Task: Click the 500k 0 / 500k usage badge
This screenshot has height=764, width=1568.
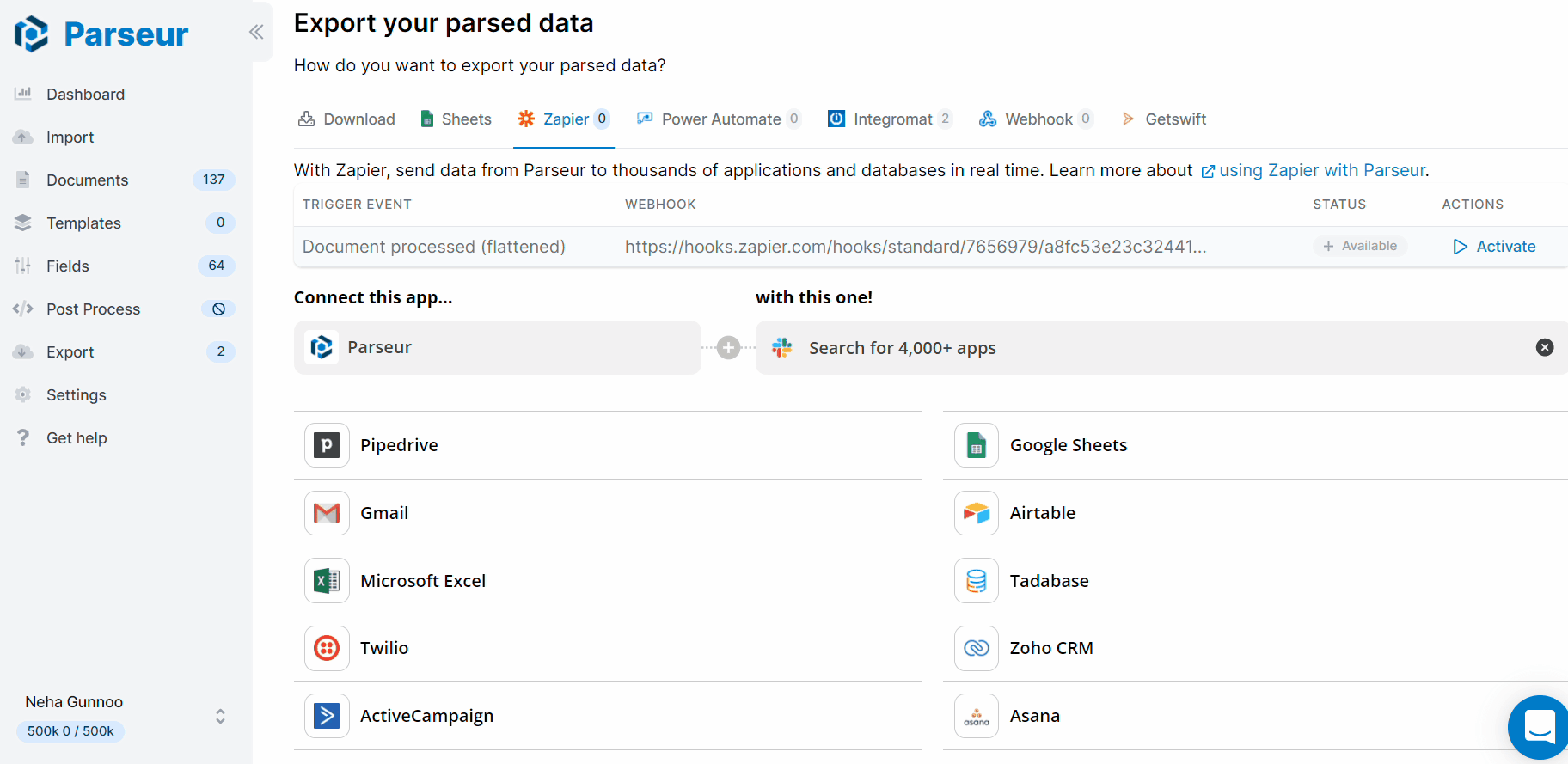Action: tap(70, 731)
